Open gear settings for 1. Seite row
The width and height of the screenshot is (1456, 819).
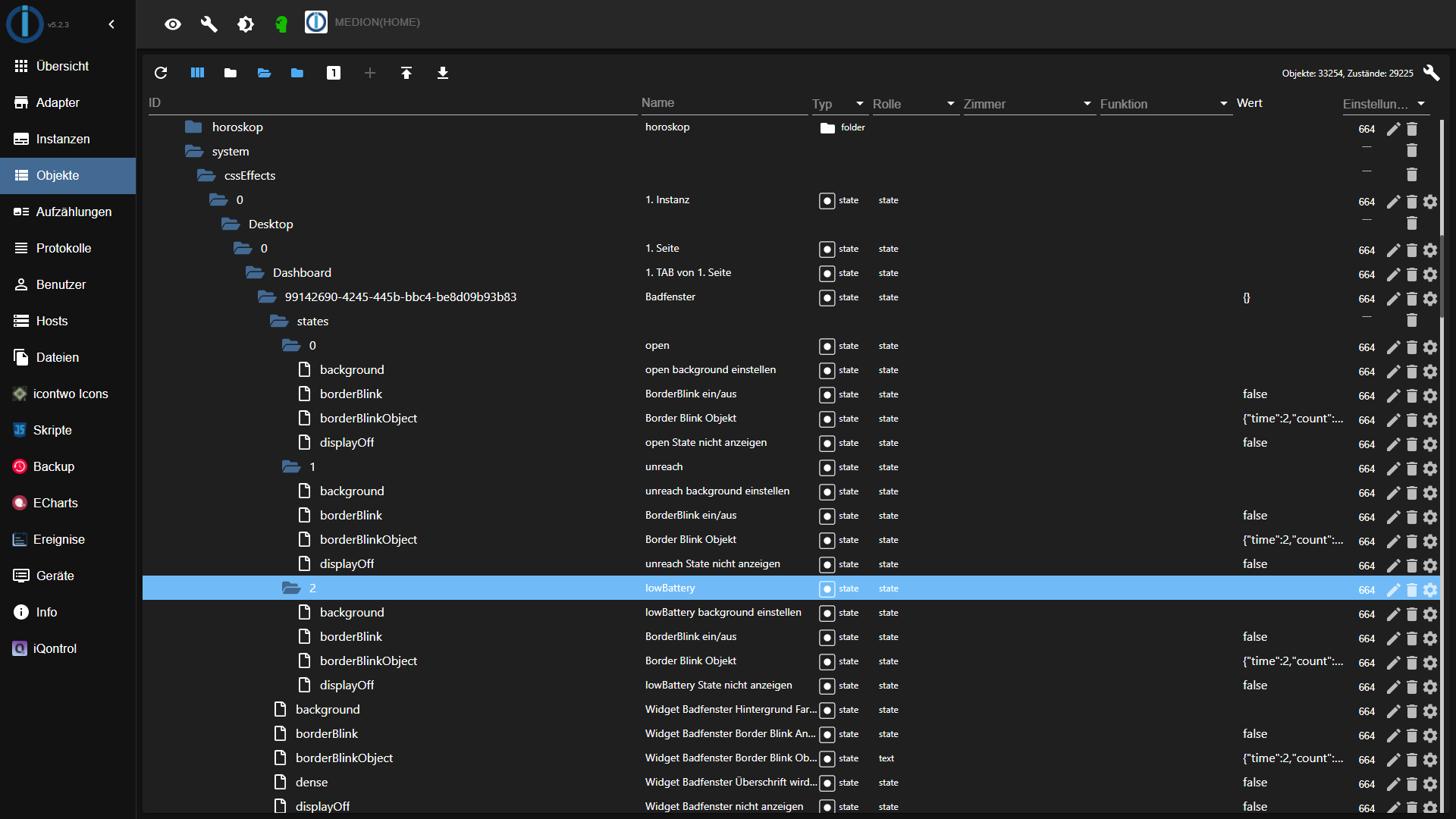click(x=1430, y=250)
